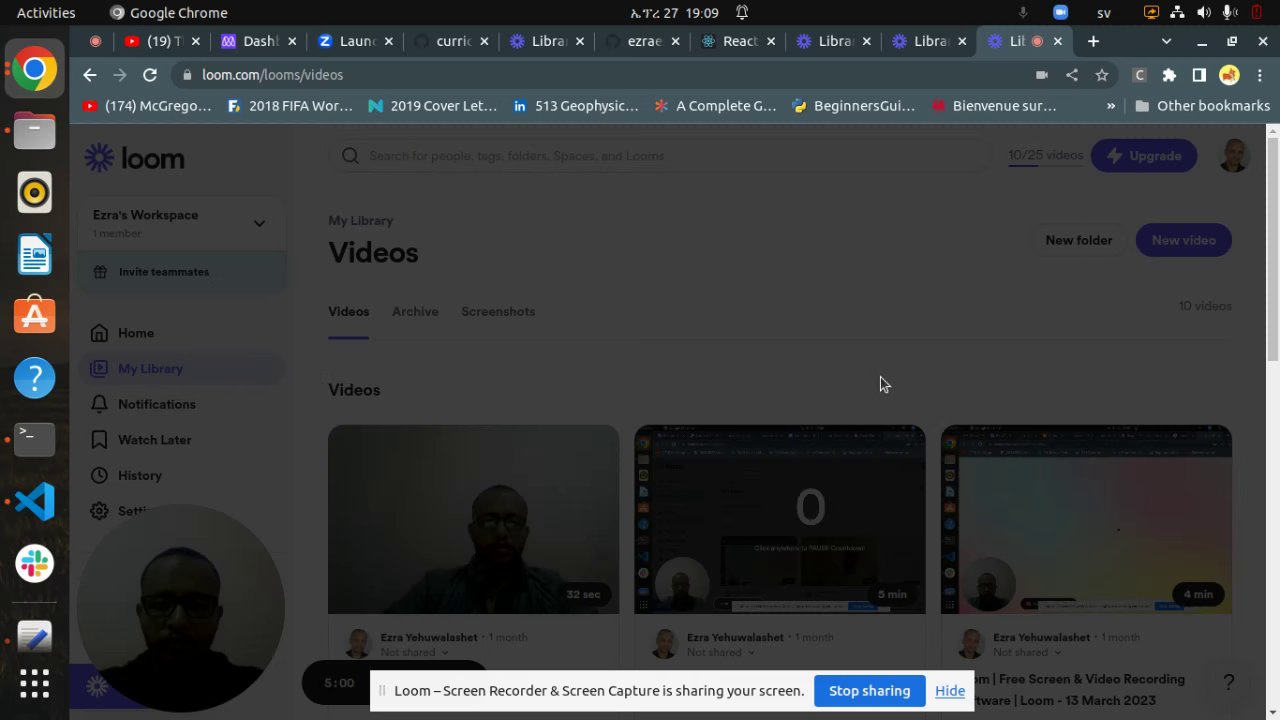The image size is (1280, 720).
Task: Switch to Archive tab
Action: click(x=415, y=312)
